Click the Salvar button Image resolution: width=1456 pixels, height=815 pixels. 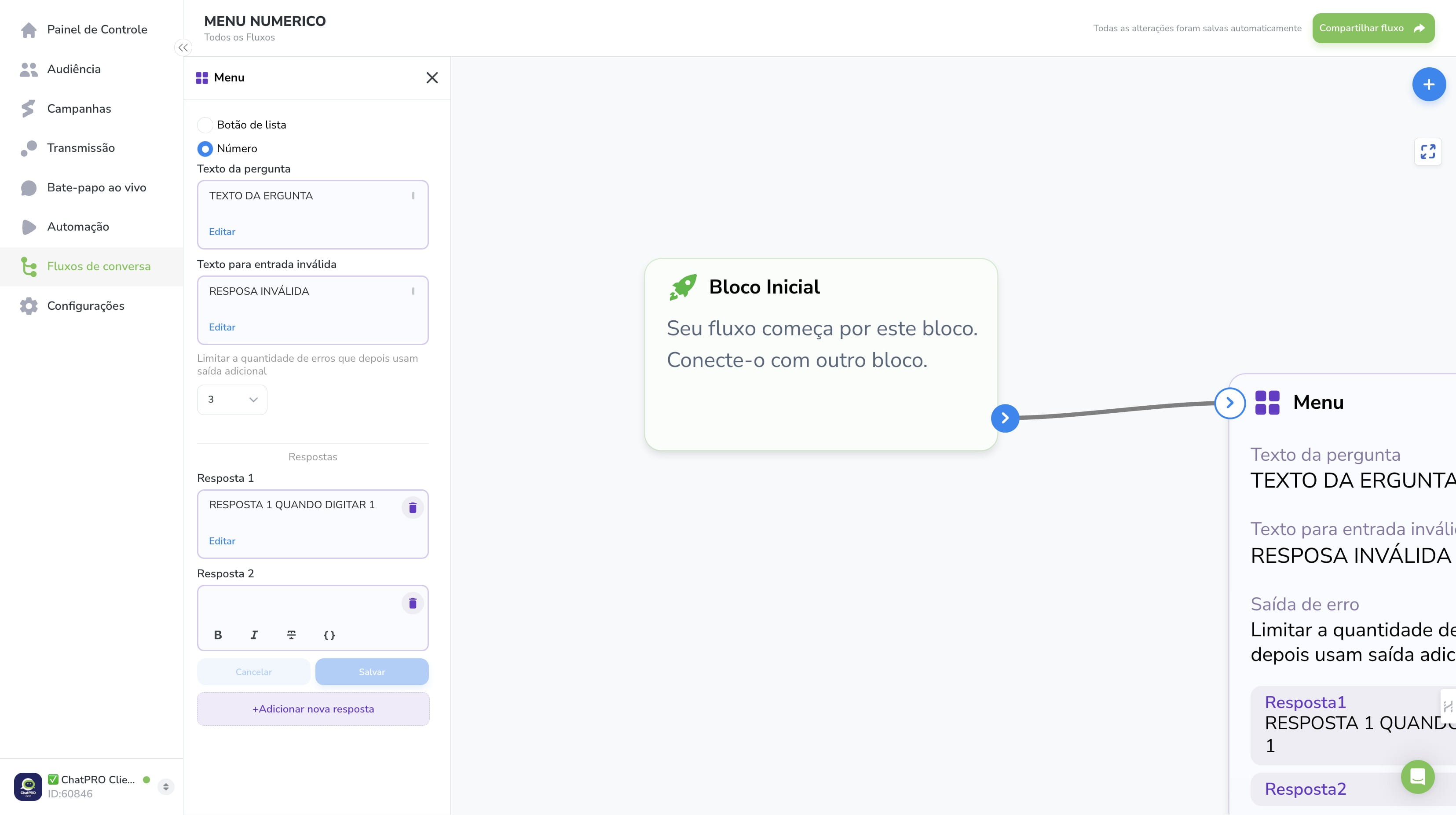(372, 672)
